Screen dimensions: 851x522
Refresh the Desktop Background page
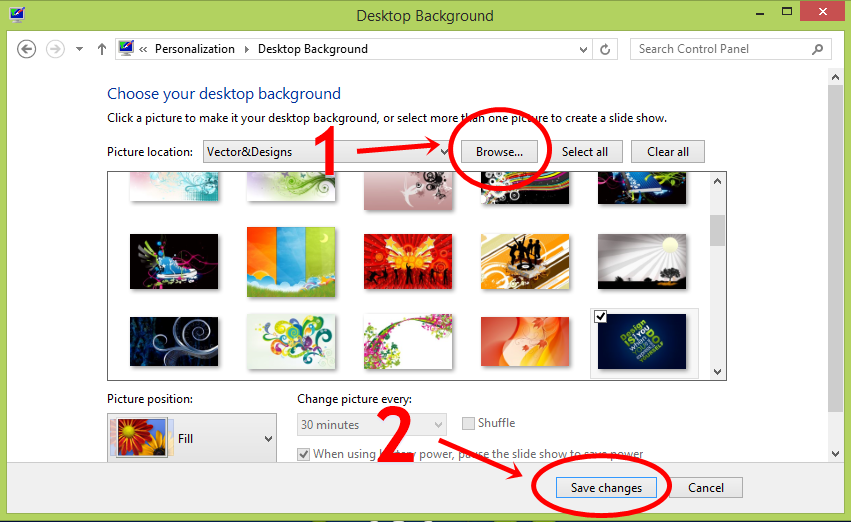605,49
